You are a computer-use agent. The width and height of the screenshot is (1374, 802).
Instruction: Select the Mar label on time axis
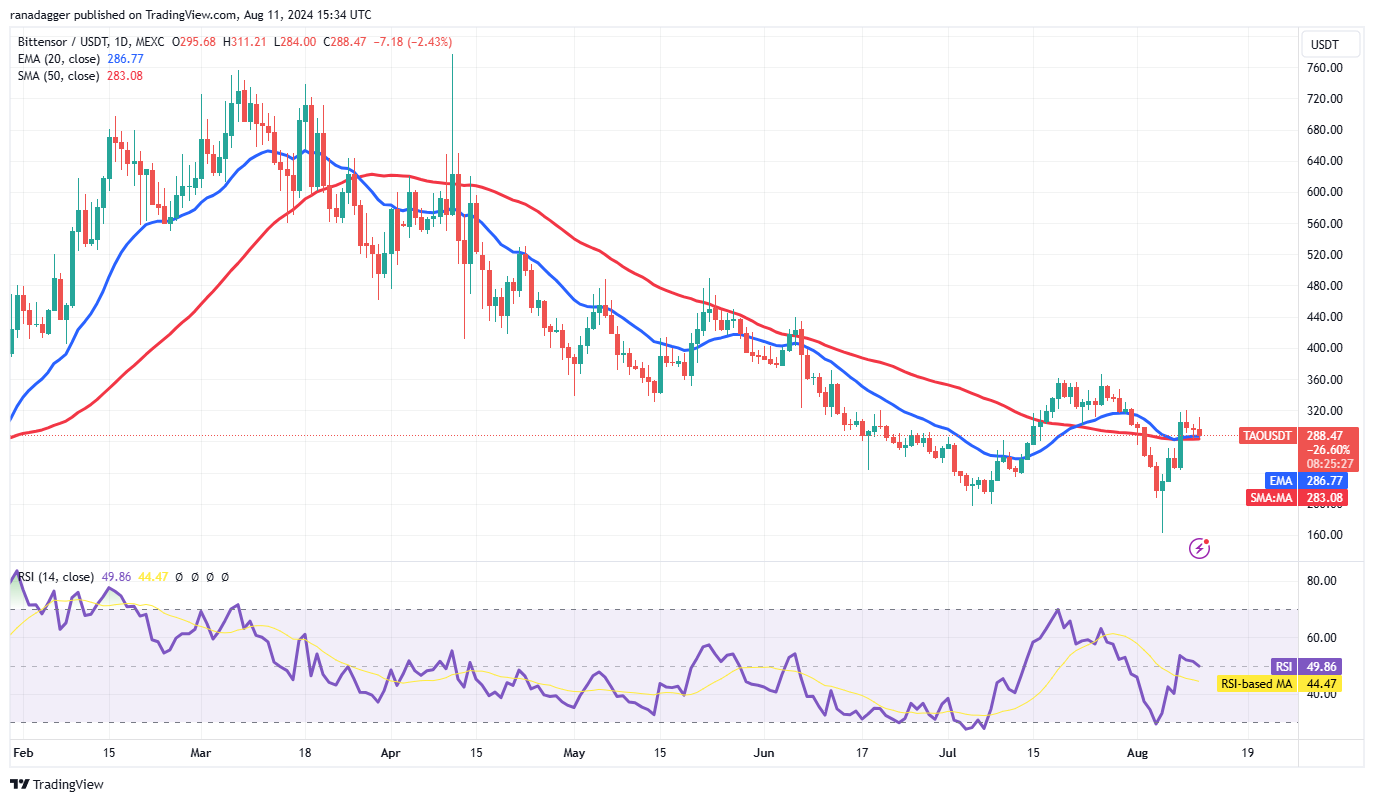click(x=203, y=750)
